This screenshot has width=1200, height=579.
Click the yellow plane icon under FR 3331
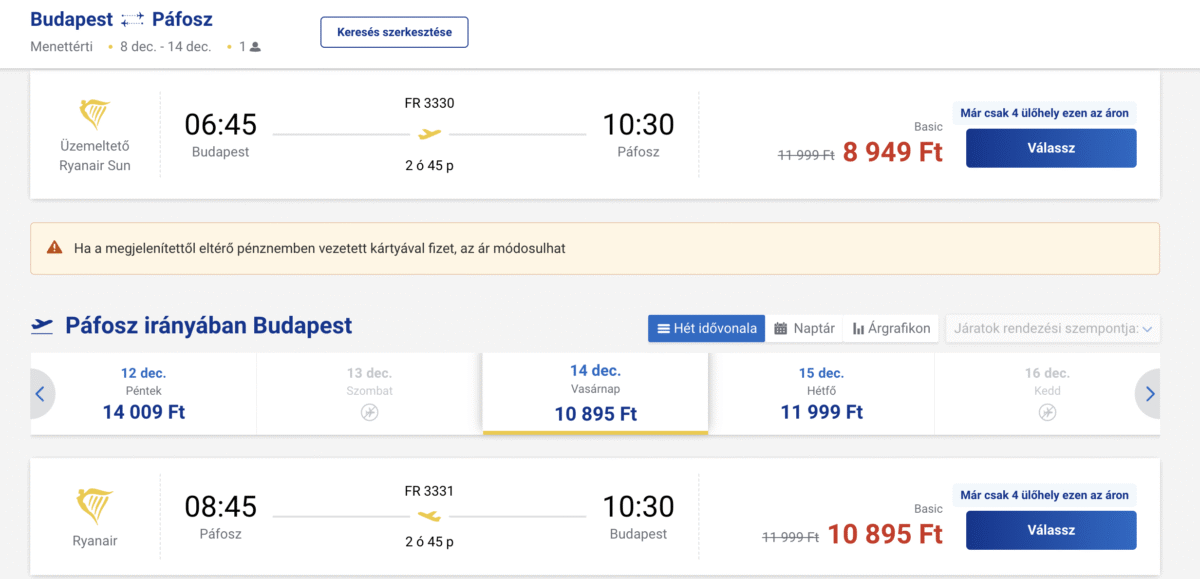tap(429, 516)
